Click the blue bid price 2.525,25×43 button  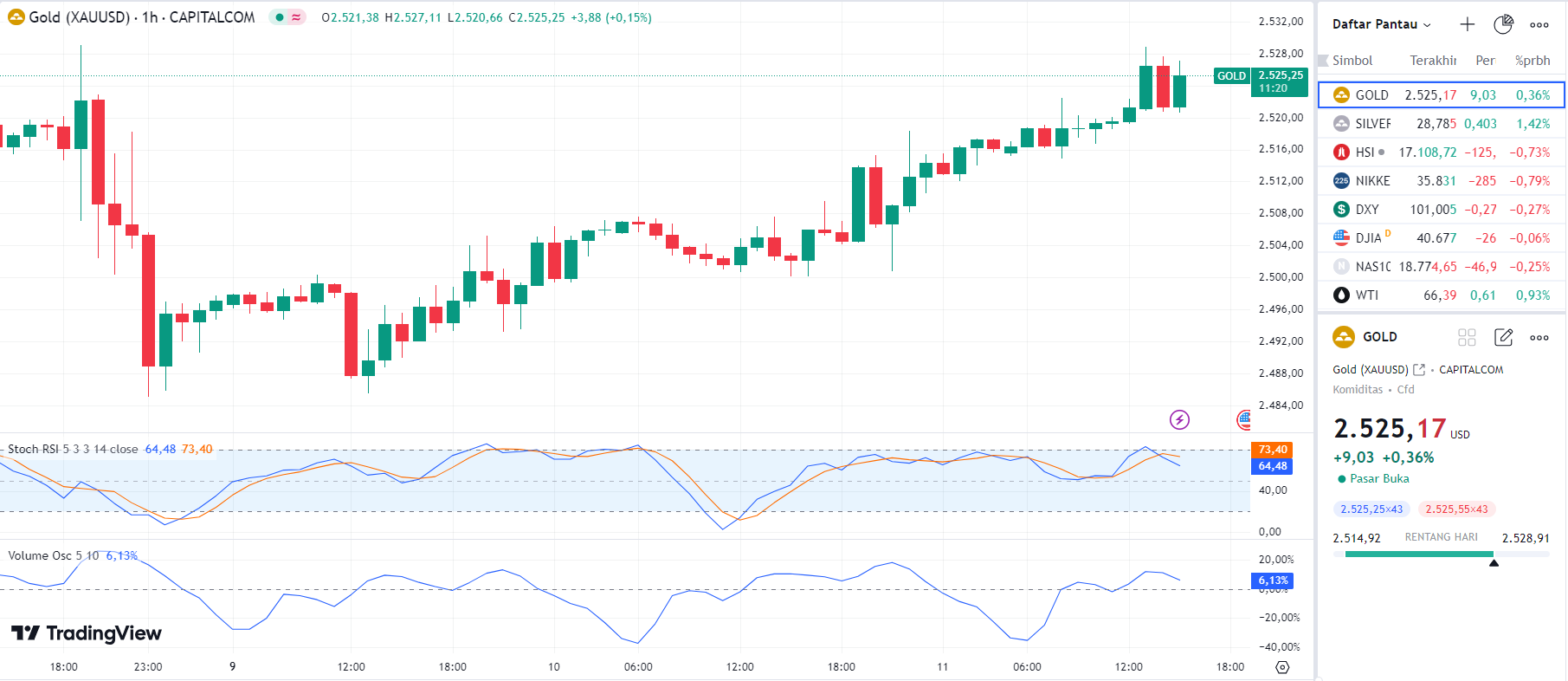coord(1371,509)
